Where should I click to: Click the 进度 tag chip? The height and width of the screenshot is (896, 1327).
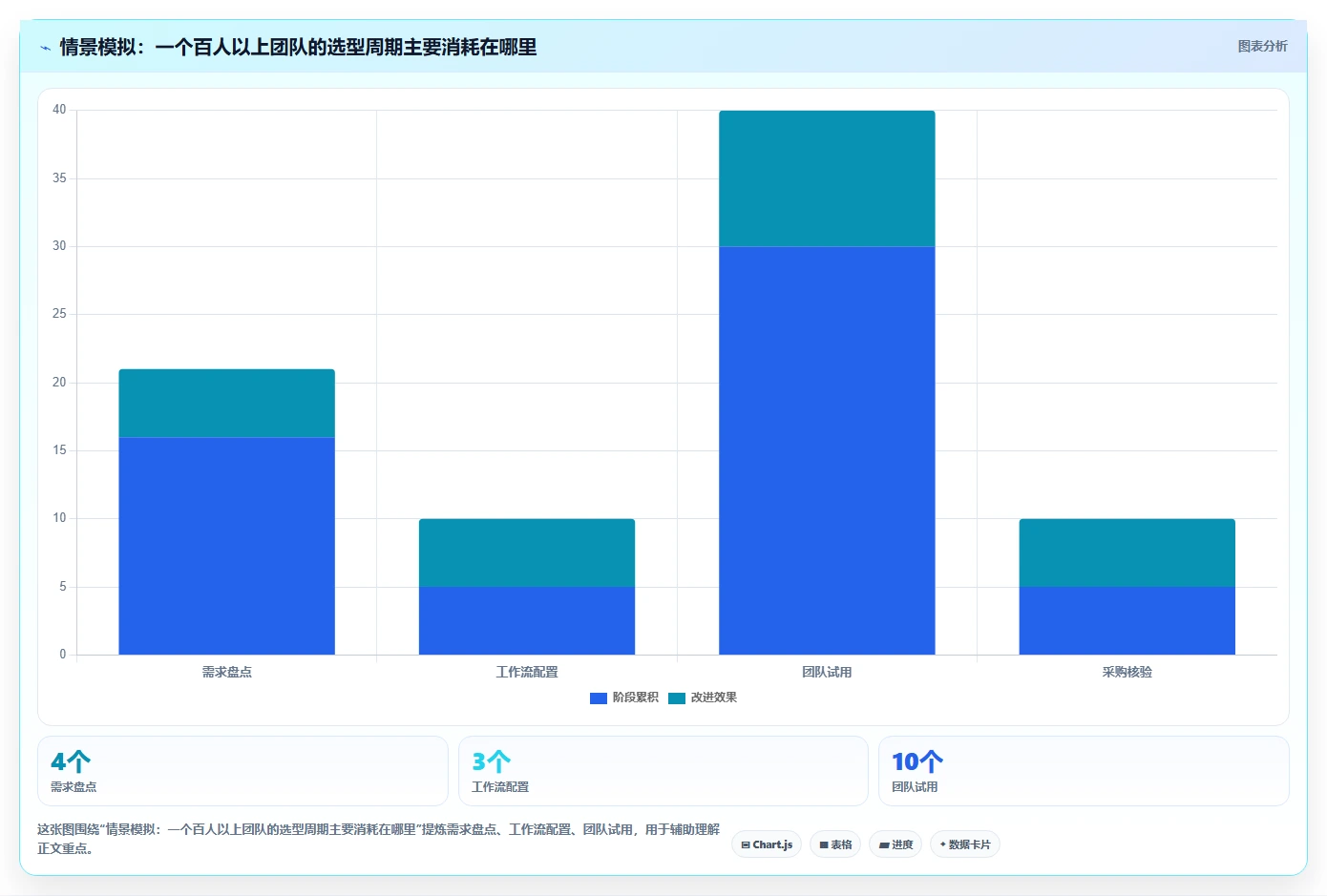(x=895, y=844)
